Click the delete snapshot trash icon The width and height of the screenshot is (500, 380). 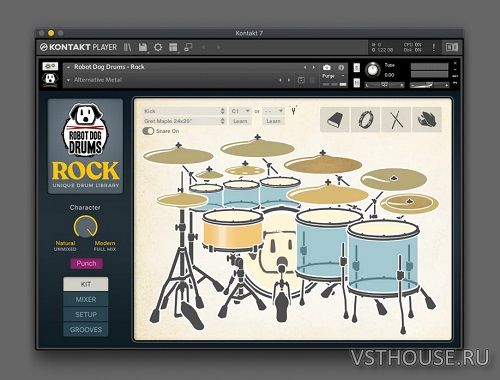tap(312, 80)
